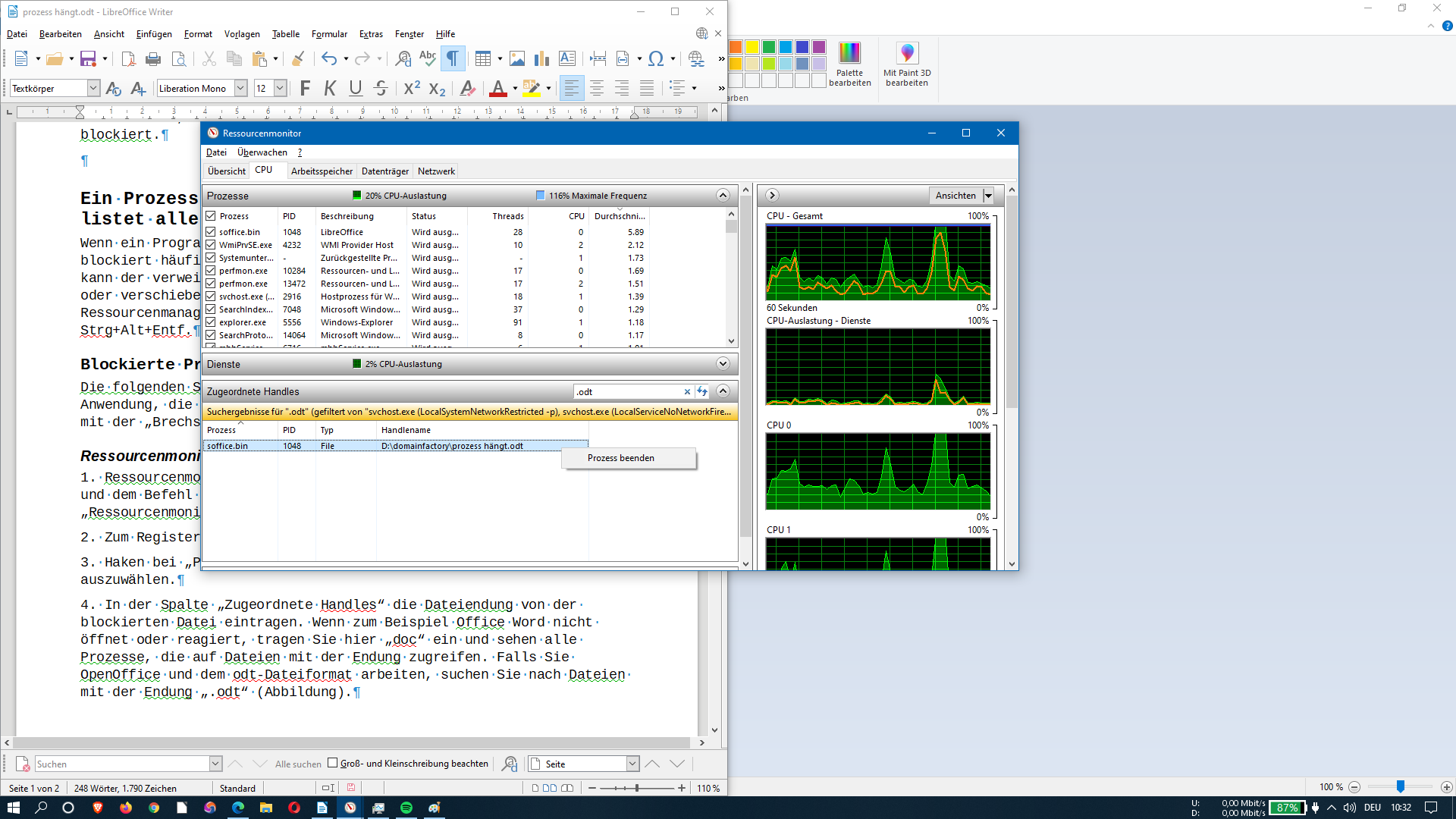Select the orange color swatch
This screenshot has height=819, width=1456.
point(735,47)
